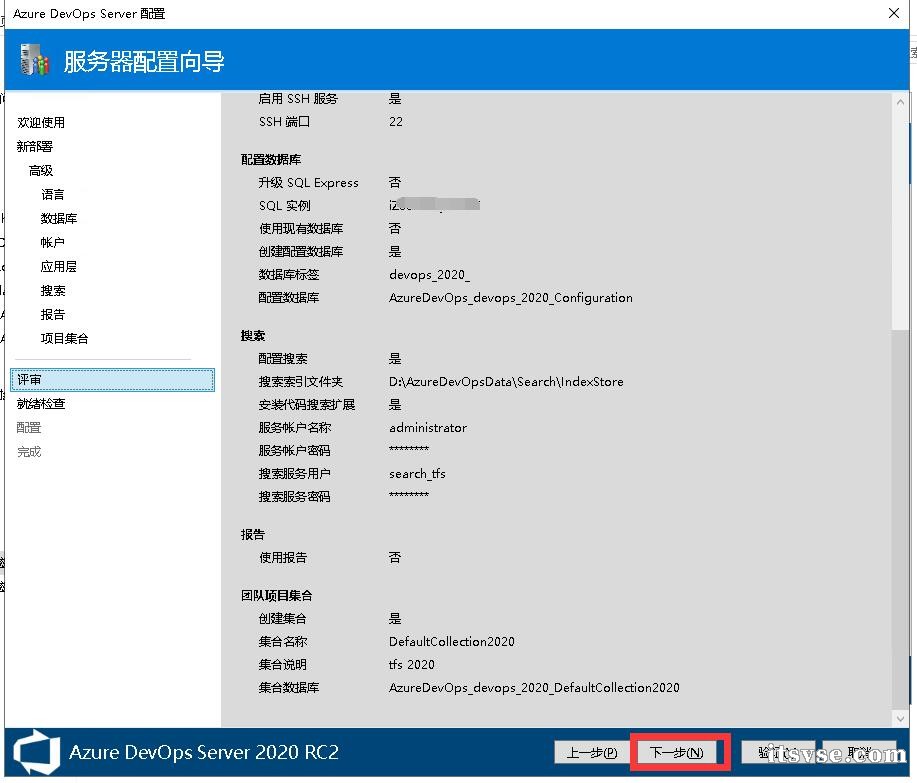Select 就绪检查 in the sidebar

pyautogui.click(x=41, y=404)
